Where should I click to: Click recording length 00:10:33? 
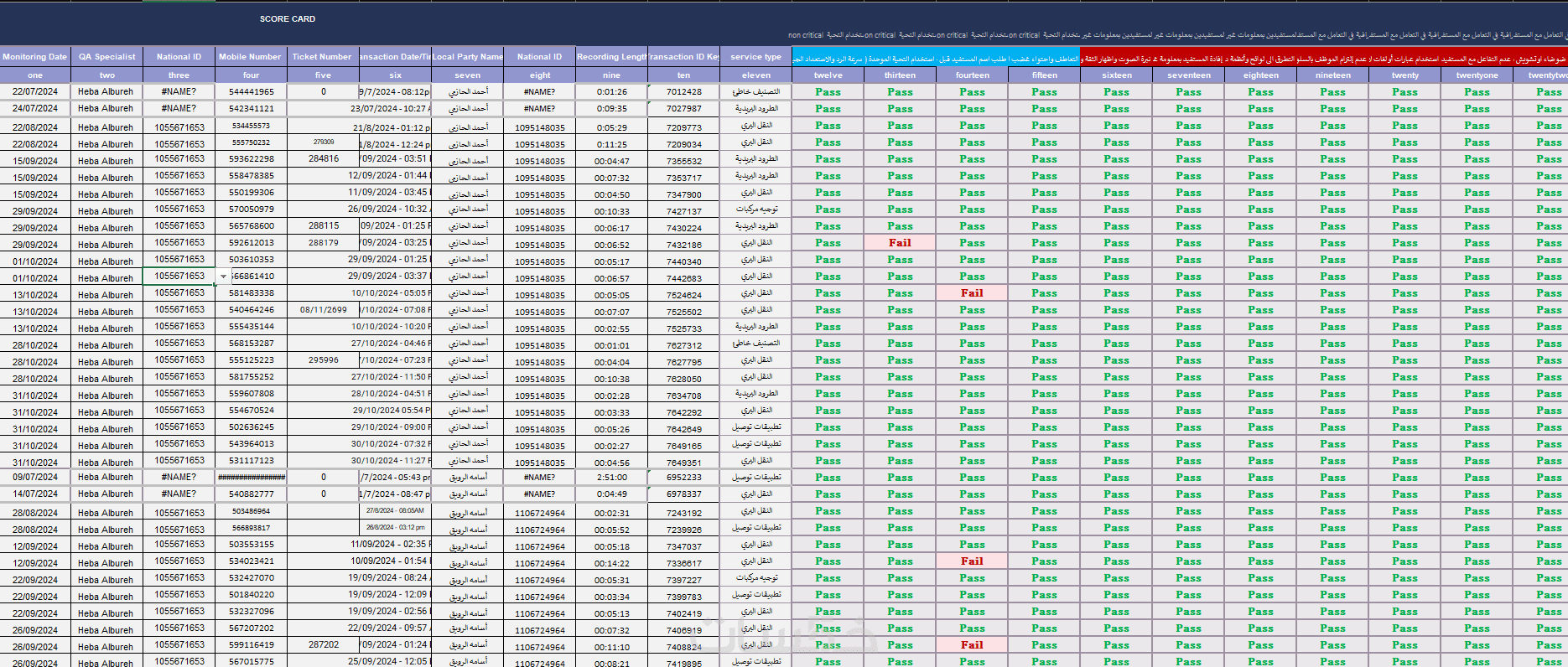[611, 211]
